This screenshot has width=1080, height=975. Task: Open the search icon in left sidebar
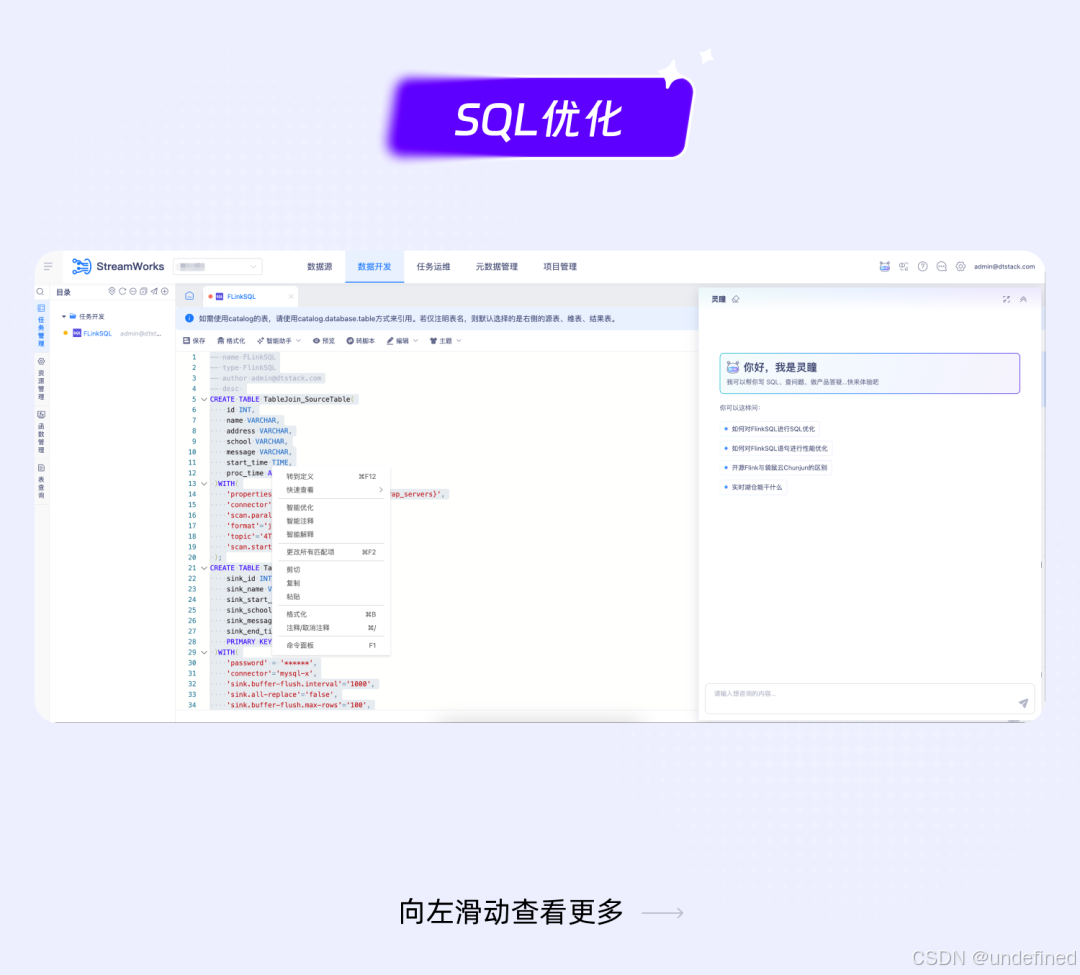[41, 292]
